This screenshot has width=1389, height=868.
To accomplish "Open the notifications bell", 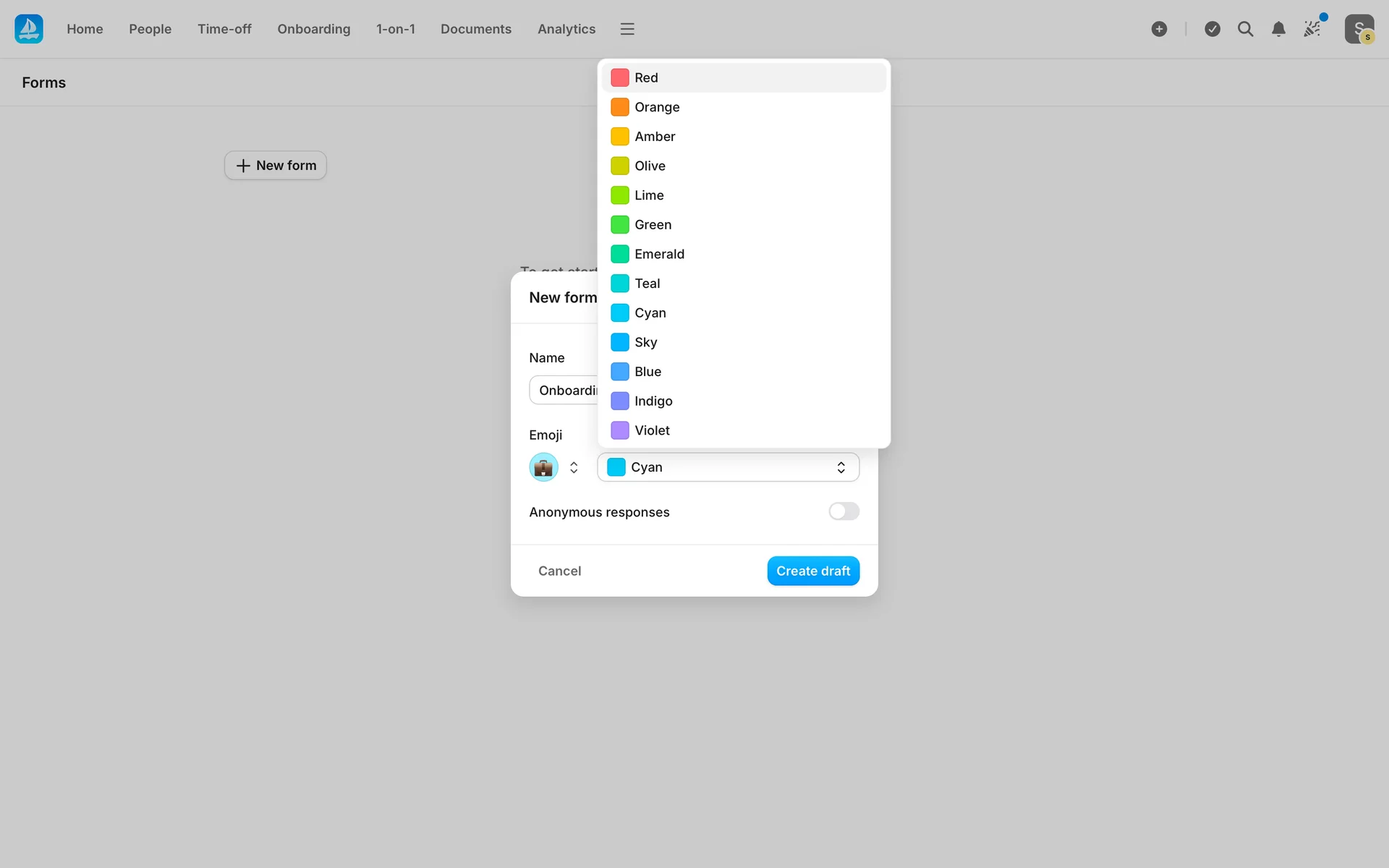I will [1278, 29].
